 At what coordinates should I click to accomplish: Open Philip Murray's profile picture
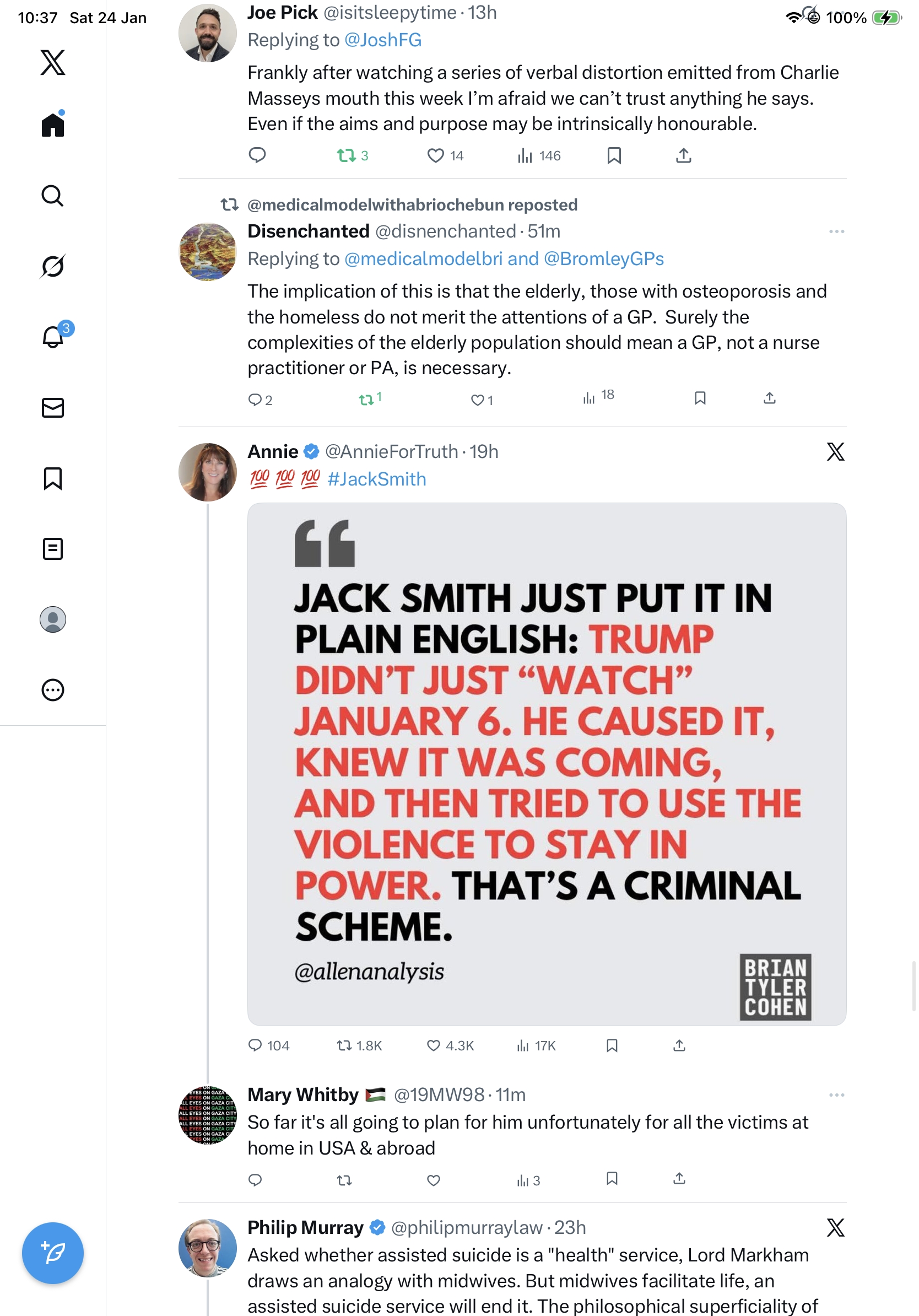pos(207,1248)
